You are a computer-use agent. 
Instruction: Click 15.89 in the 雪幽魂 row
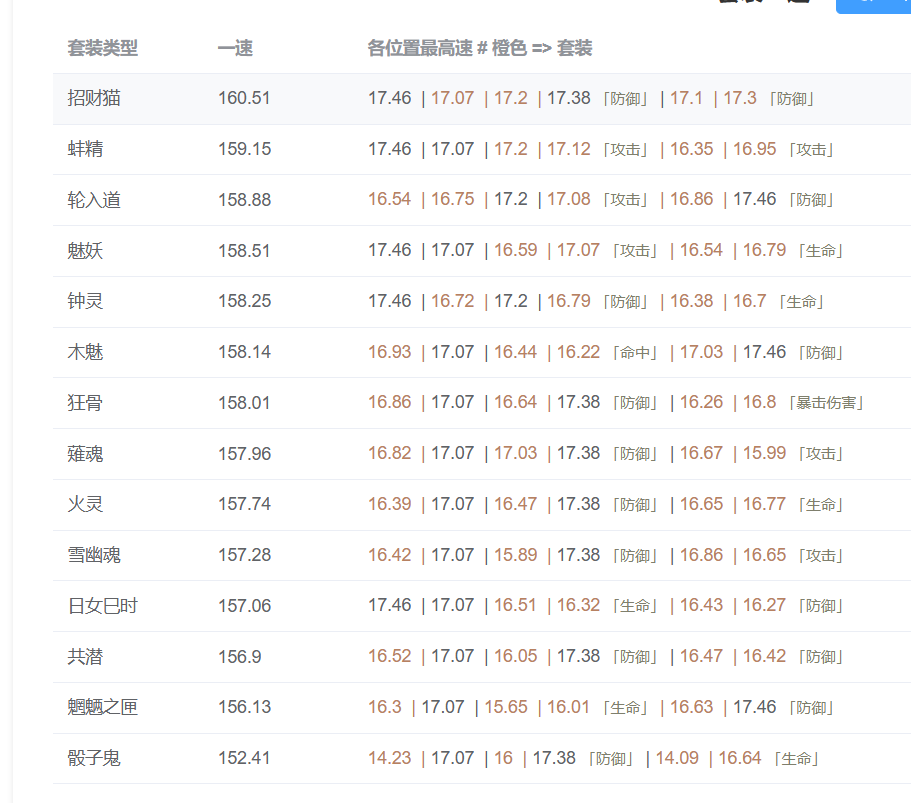click(515, 555)
